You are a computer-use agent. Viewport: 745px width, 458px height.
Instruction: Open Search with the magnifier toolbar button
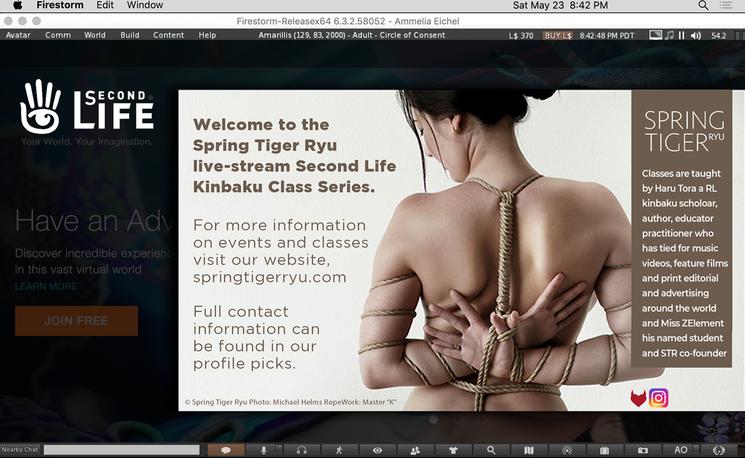491,450
